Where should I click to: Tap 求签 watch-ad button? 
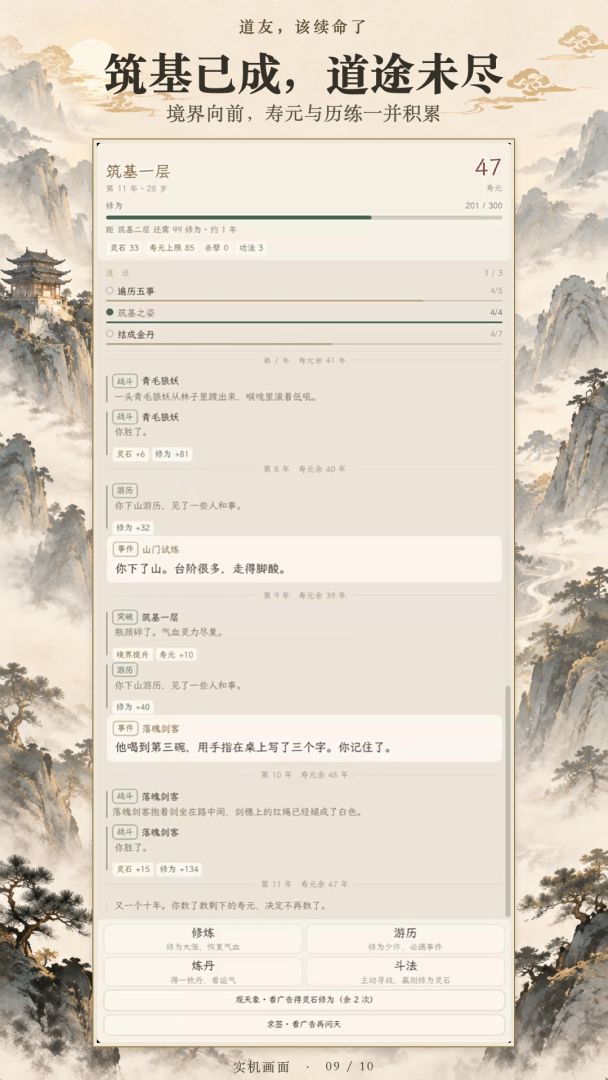click(x=304, y=1024)
